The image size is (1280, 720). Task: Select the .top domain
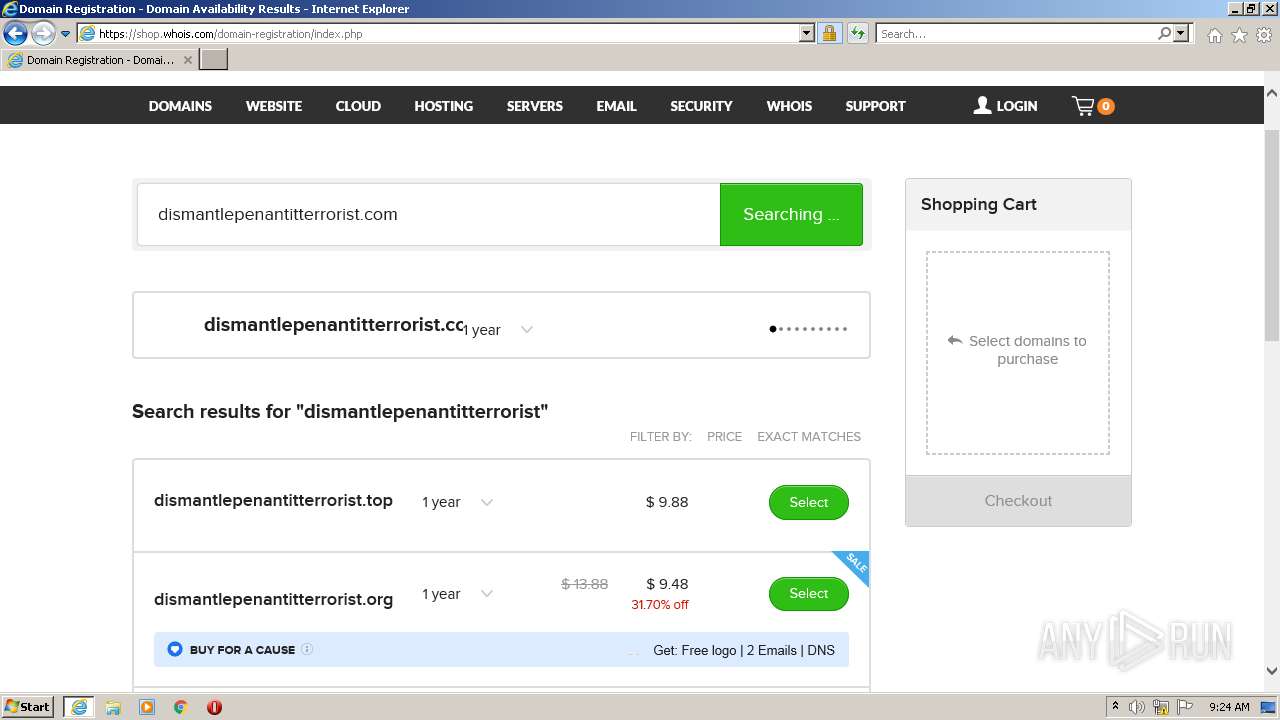(x=808, y=502)
